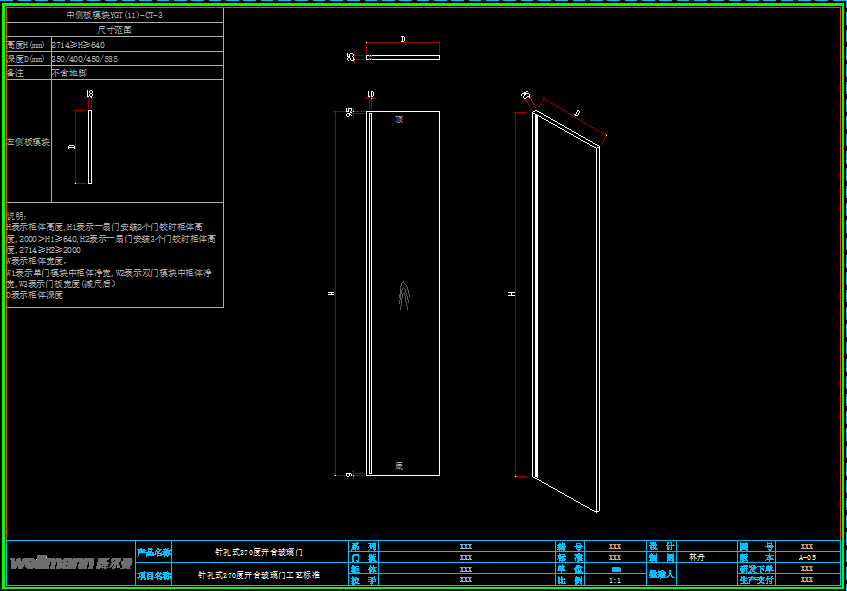Click the depth values cell 350/400/450/535
847x591 pixels.
(x=84, y=59)
